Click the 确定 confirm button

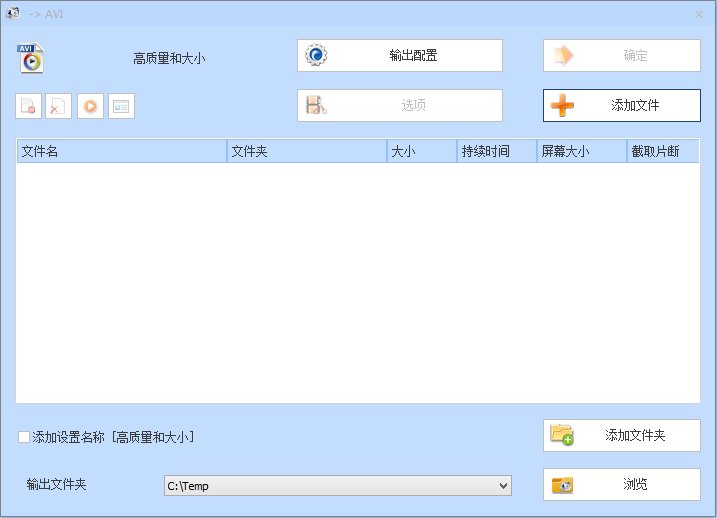pyautogui.click(x=621, y=55)
